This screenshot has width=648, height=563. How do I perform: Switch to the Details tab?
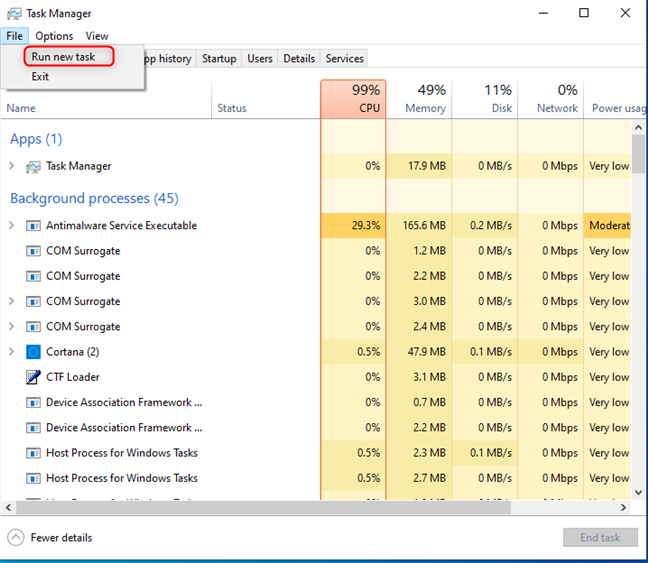(x=299, y=59)
